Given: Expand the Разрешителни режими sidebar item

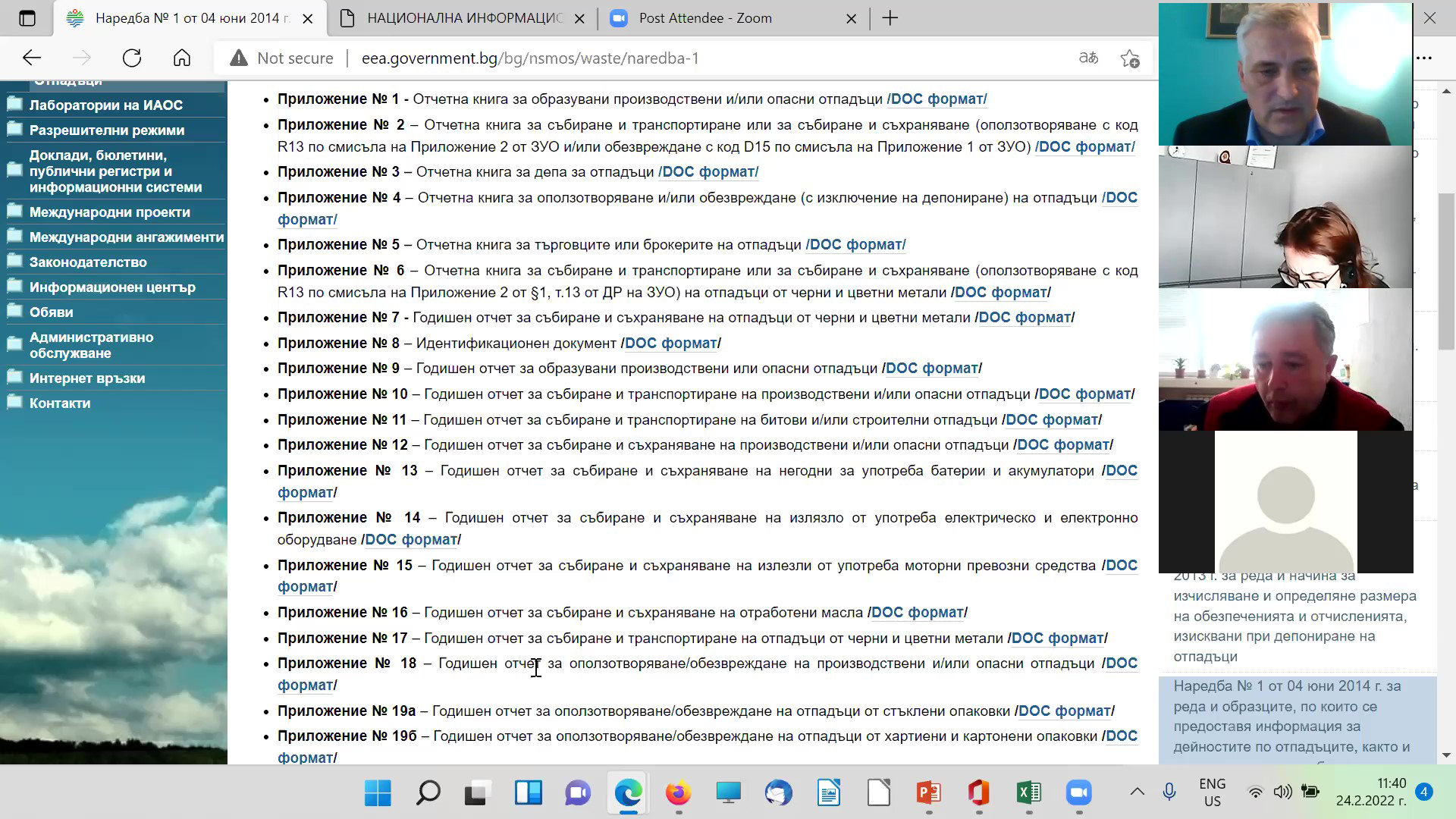Looking at the screenshot, I should pyautogui.click(x=106, y=130).
